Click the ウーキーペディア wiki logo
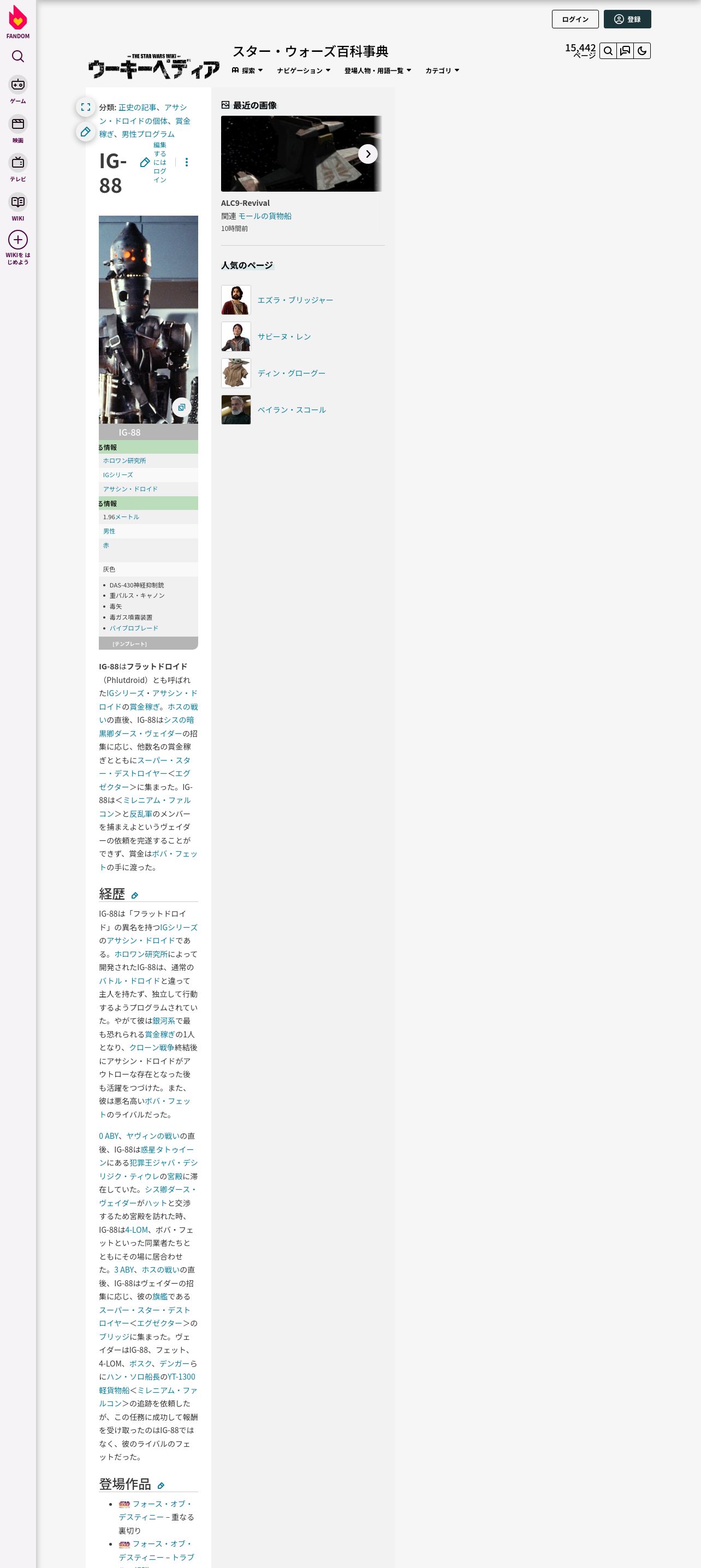Image resolution: width=701 pixels, height=1568 pixels. point(154,68)
